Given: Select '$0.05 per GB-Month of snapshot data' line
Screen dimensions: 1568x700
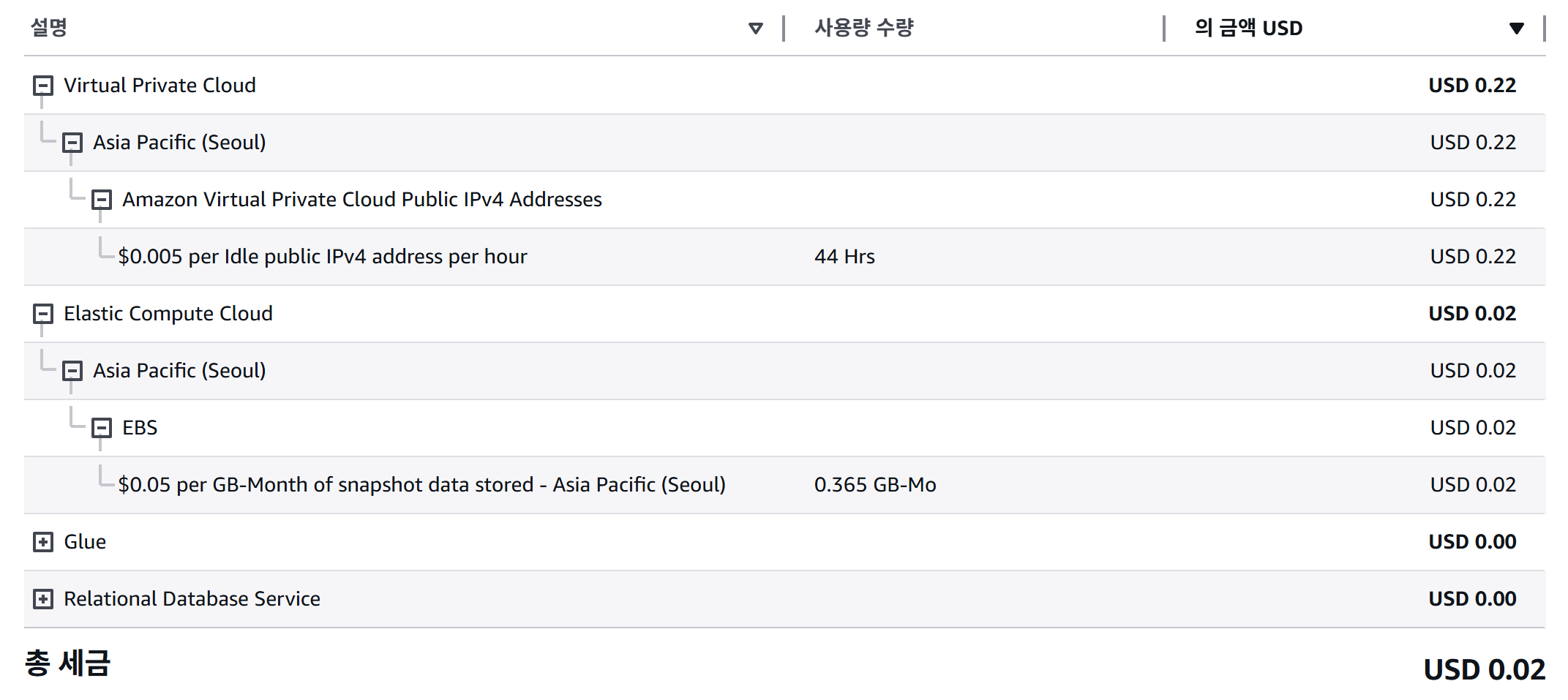Looking at the screenshot, I should [422, 485].
